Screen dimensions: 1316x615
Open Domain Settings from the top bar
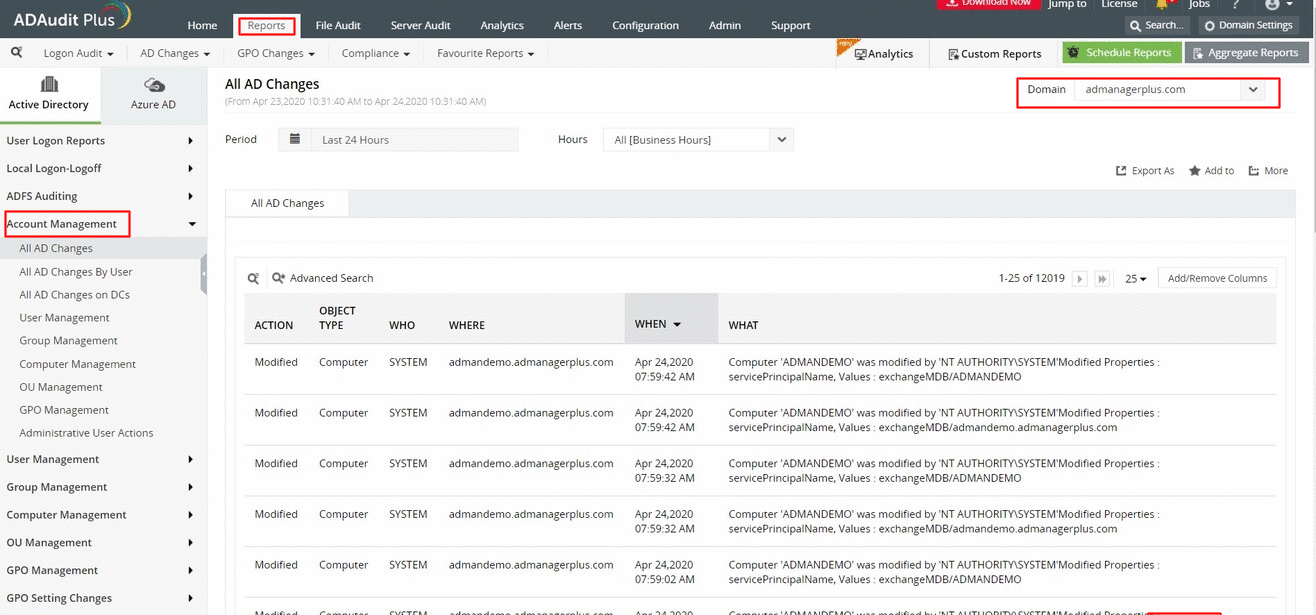point(1249,25)
